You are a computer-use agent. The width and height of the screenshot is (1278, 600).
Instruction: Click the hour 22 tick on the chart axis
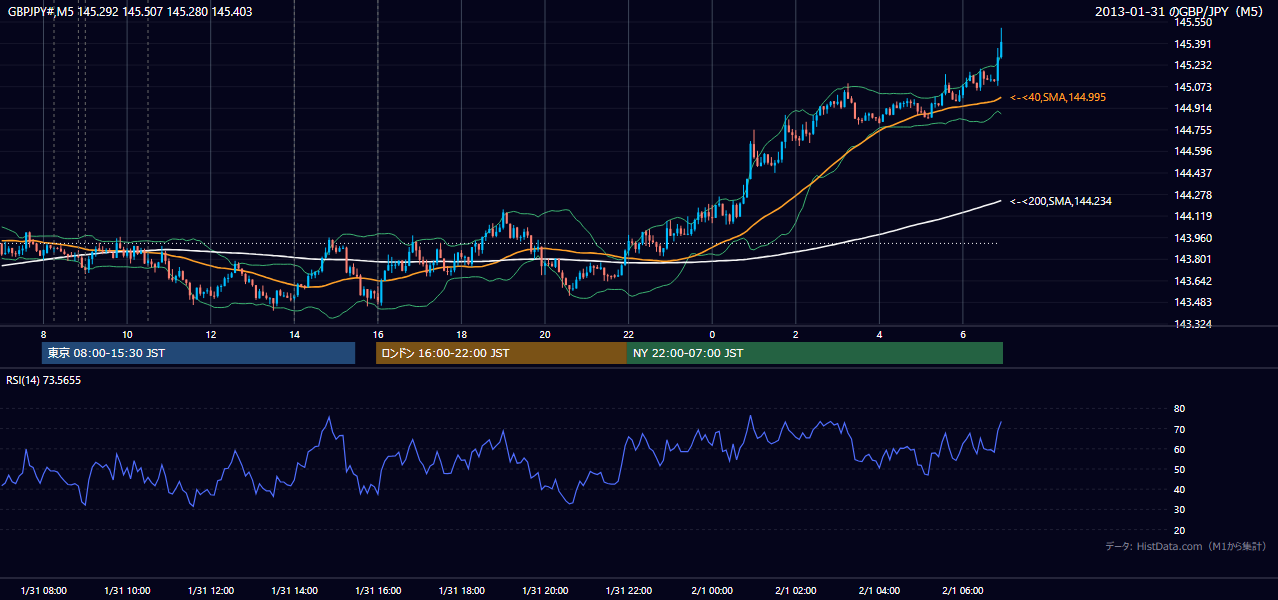click(x=628, y=334)
